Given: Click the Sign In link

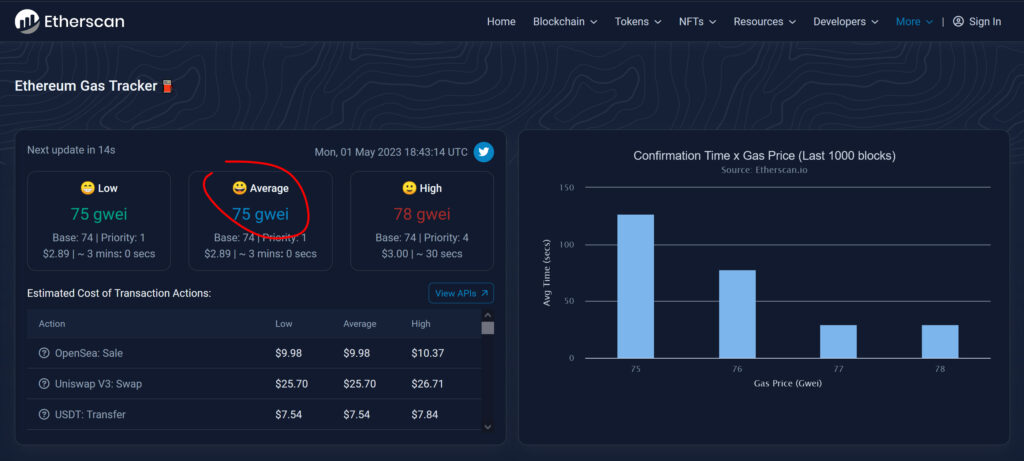Looking at the screenshot, I should [x=984, y=22].
